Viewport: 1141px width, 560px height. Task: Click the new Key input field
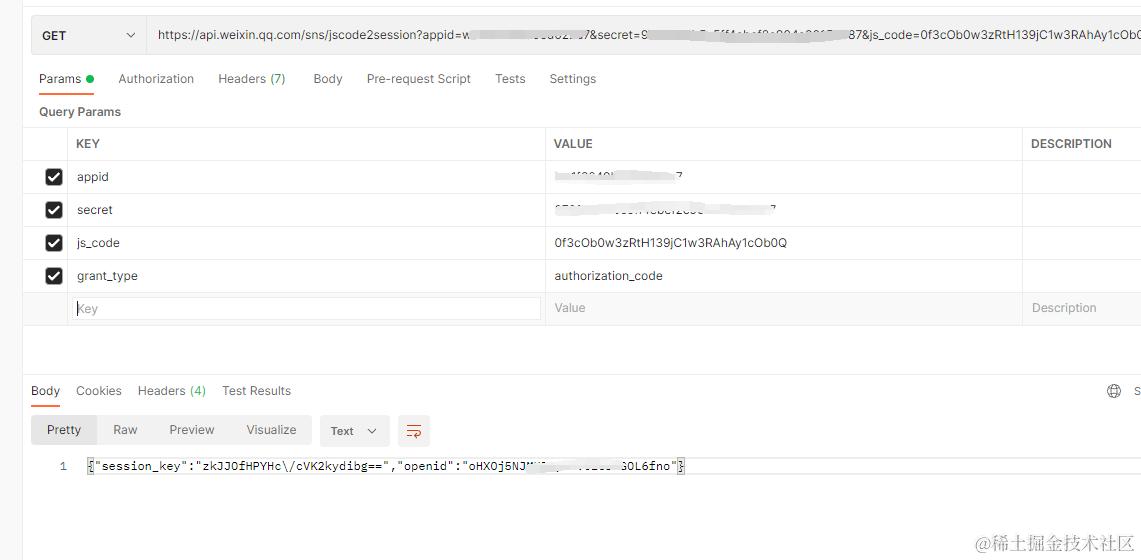(306, 308)
